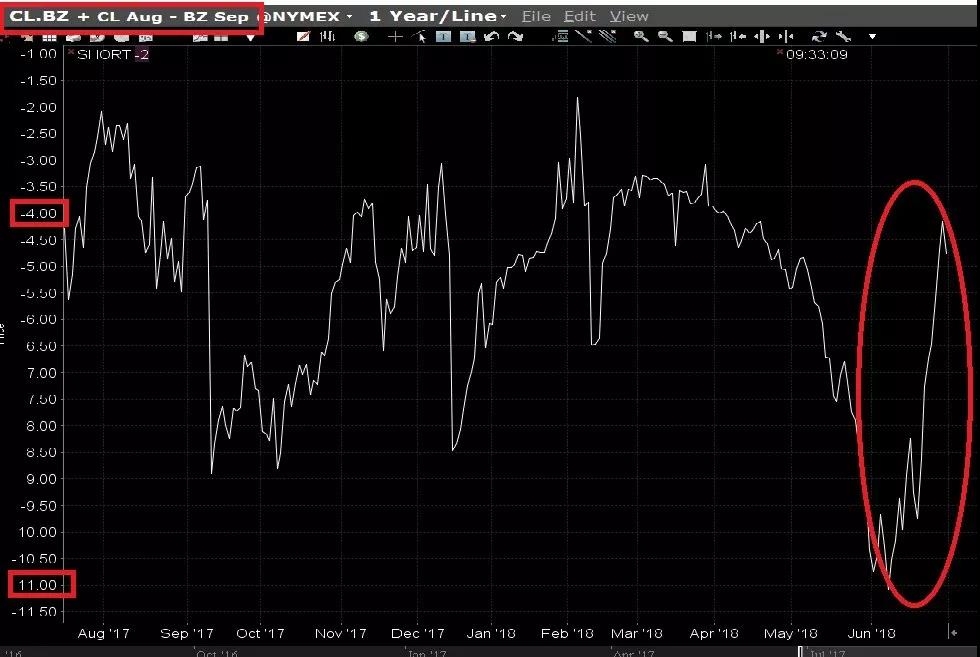The height and width of the screenshot is (657, 980).
Task: Click the widen bar spacing icon
Action: tap(762, 36)
